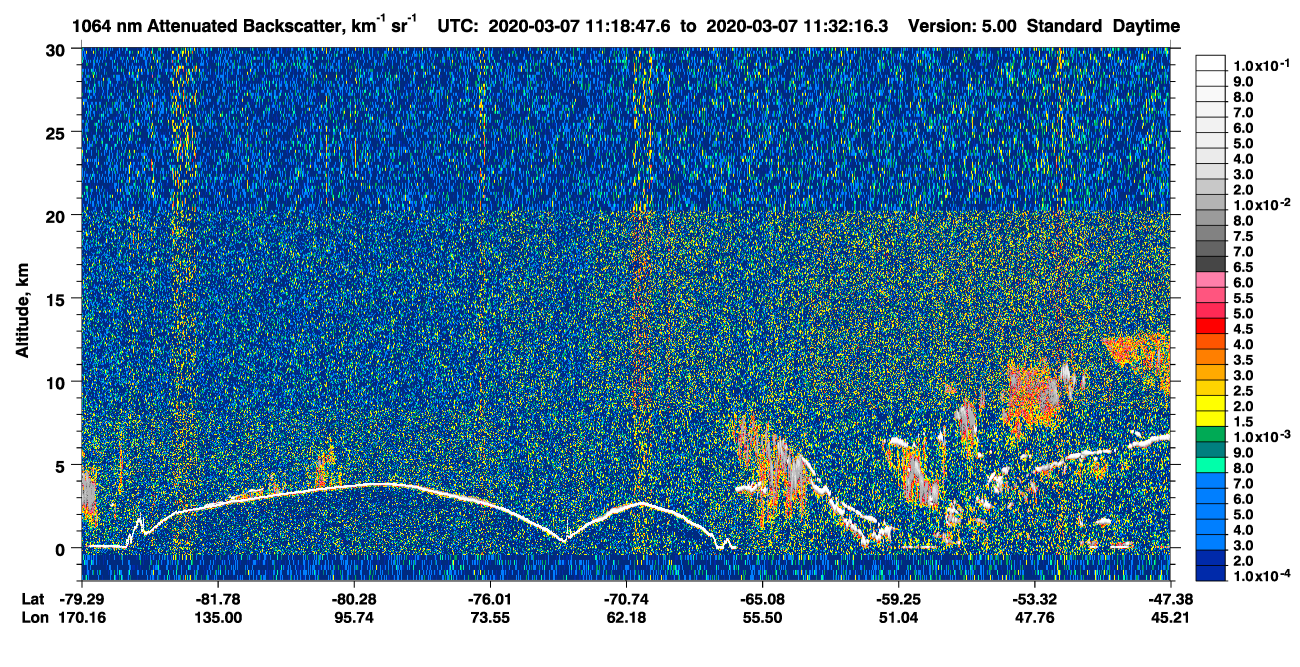Click the colorbar label "1.0x10-4"
Viewport: 1300px width, 667px height.
(1260, 576)
